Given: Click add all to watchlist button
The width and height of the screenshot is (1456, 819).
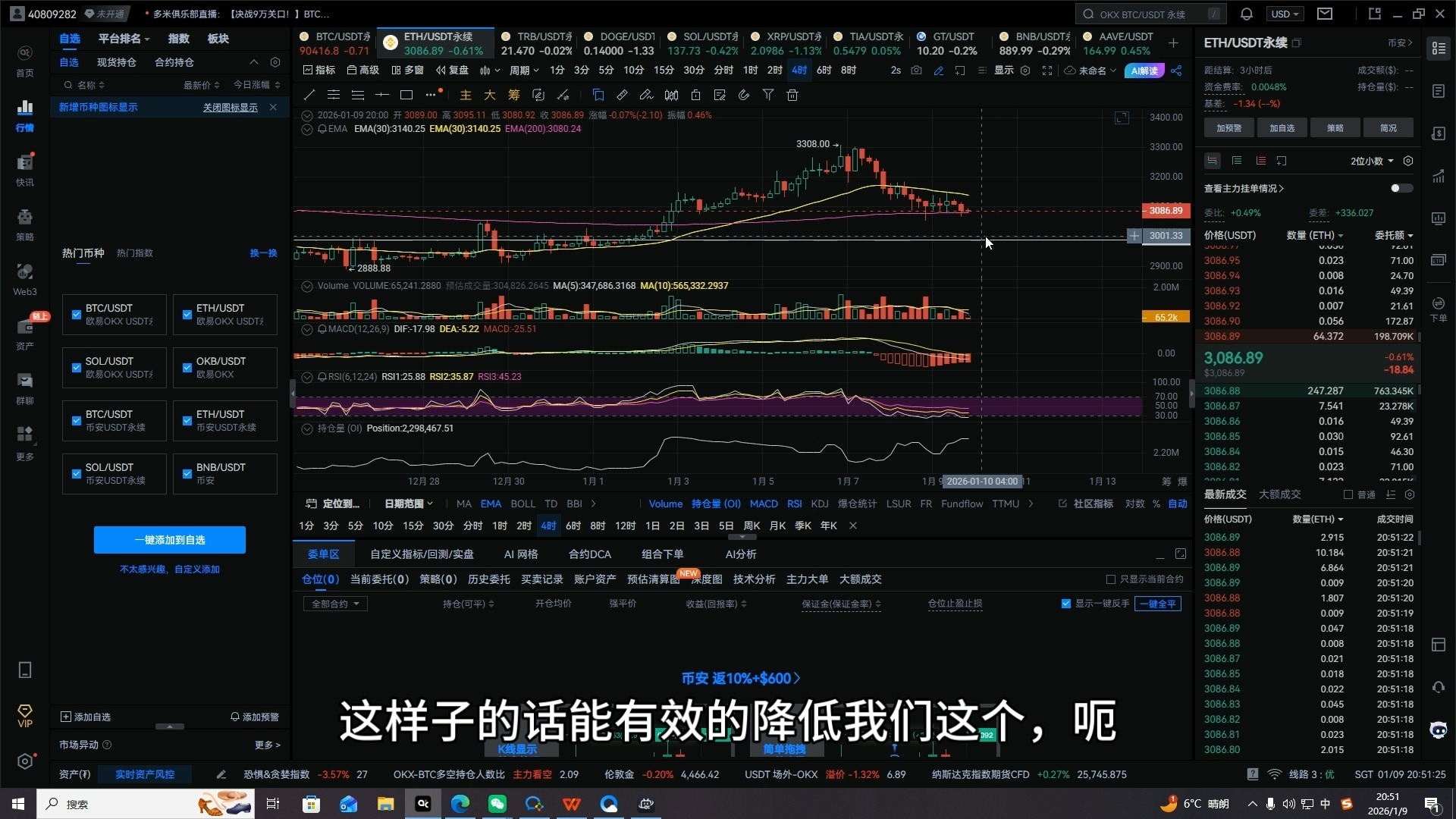Looking at the screenshot, I should (x=170, y=540).
